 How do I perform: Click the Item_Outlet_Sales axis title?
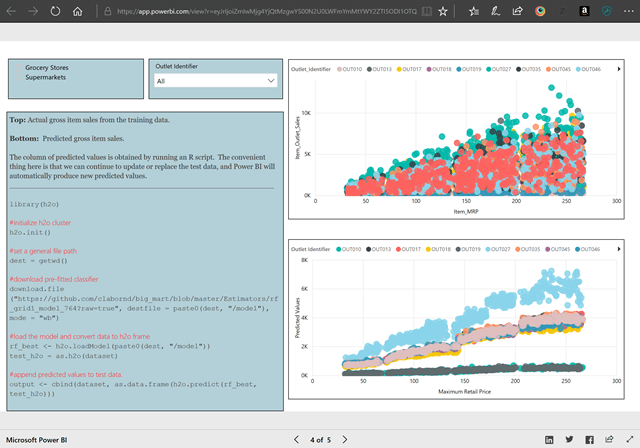tap(297, 138)
